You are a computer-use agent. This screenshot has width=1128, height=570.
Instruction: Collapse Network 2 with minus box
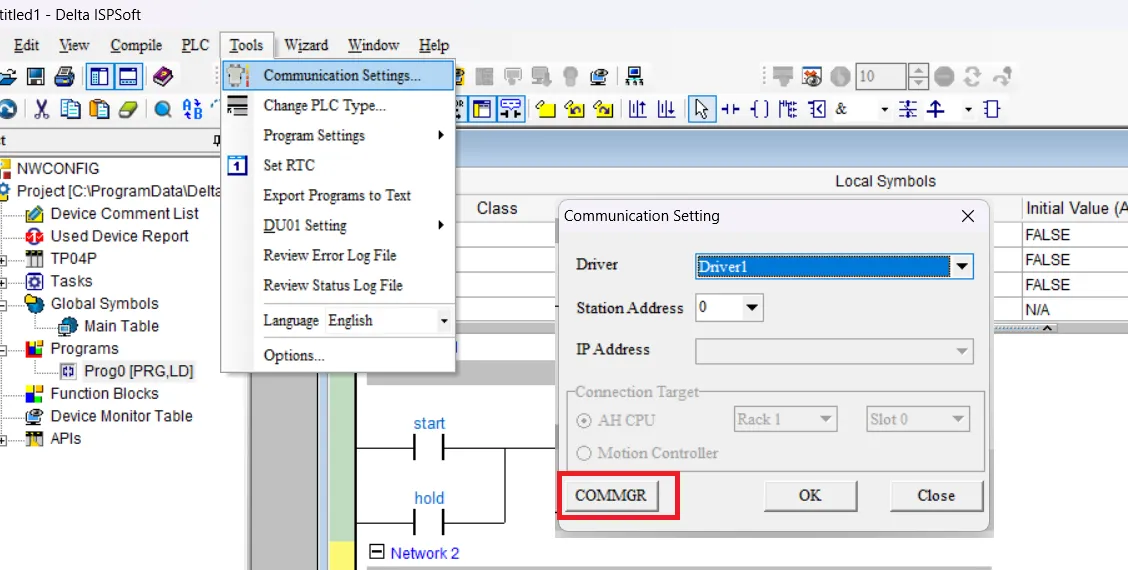[x=376, y=552]
